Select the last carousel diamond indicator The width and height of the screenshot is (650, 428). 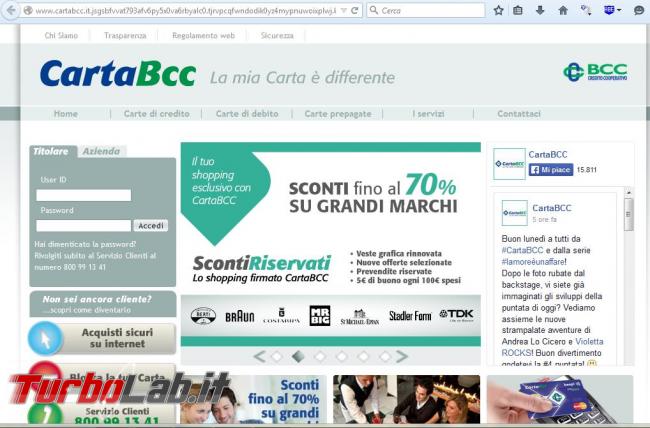[385, 356]
